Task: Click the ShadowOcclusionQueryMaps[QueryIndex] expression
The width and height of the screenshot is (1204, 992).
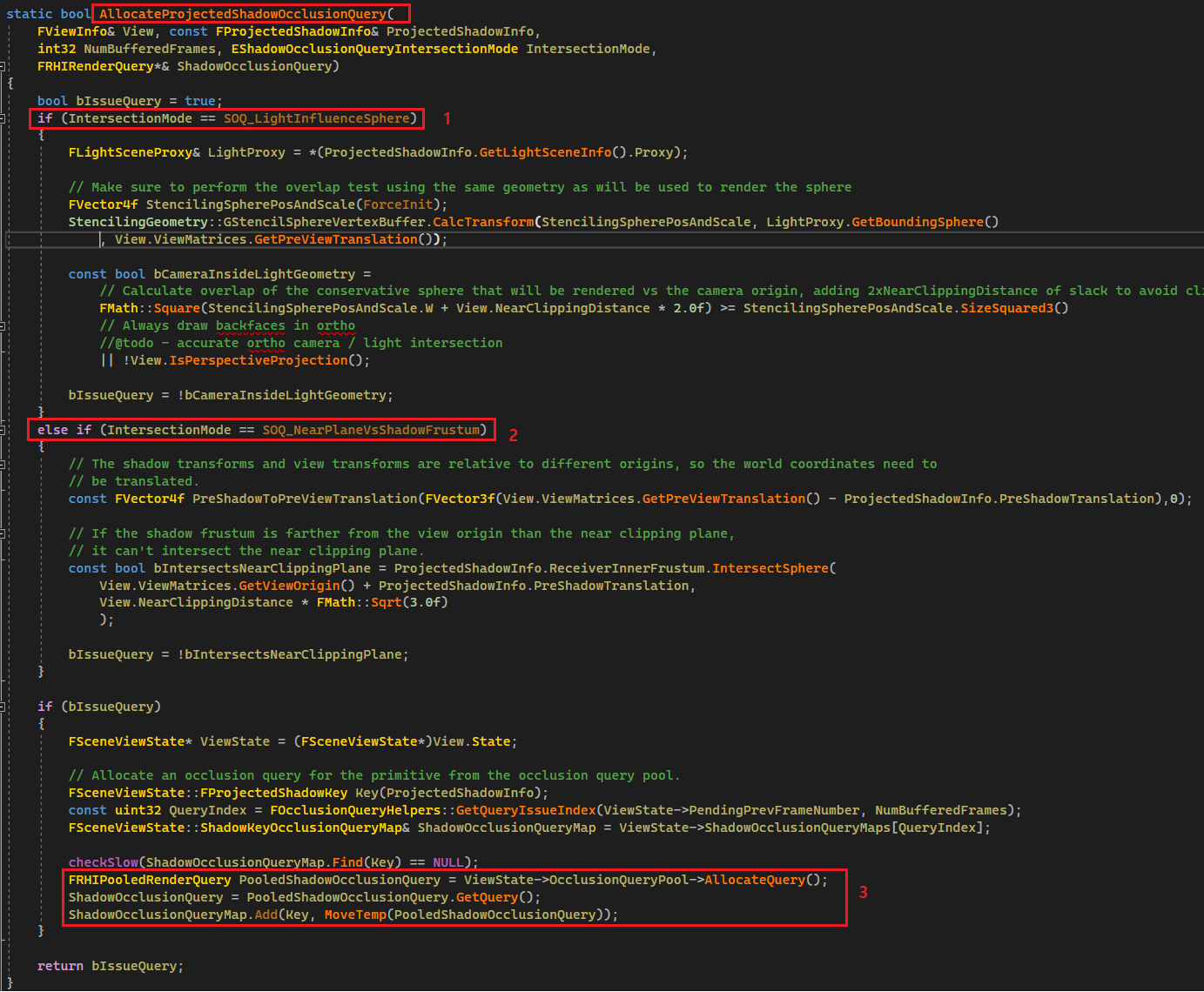Action: coord(844,828)
